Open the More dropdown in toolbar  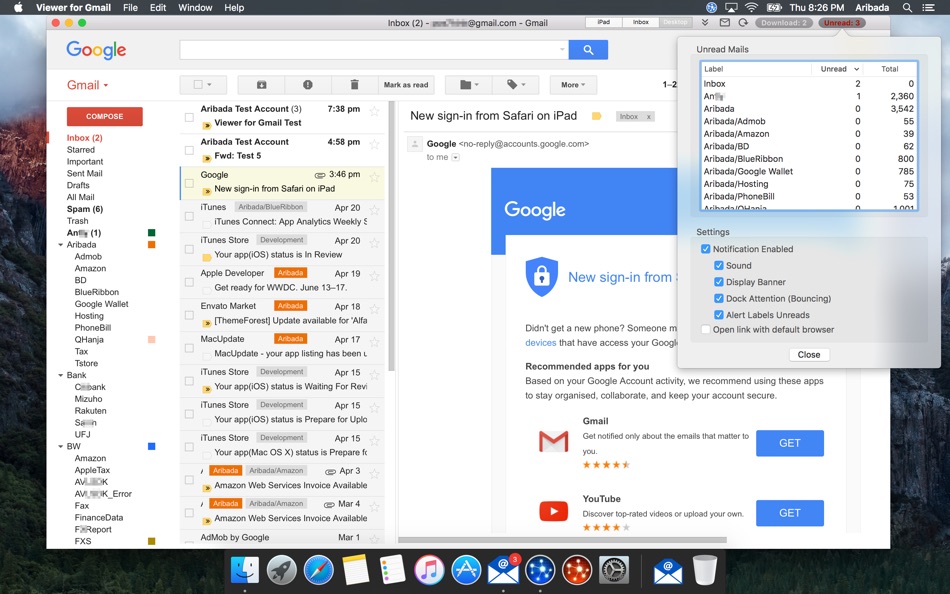click(x=573, y=85)
